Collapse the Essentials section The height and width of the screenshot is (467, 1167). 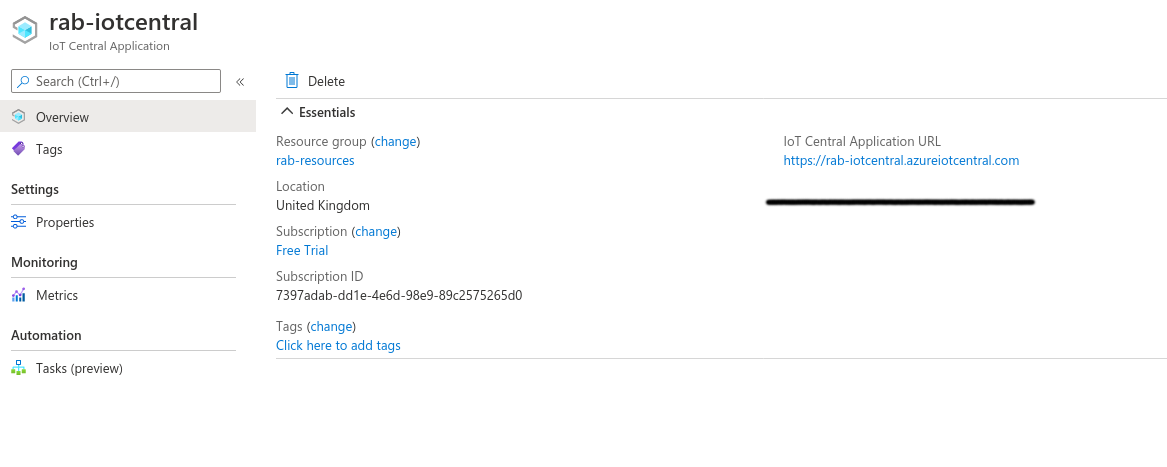click(x=287, y=112)
